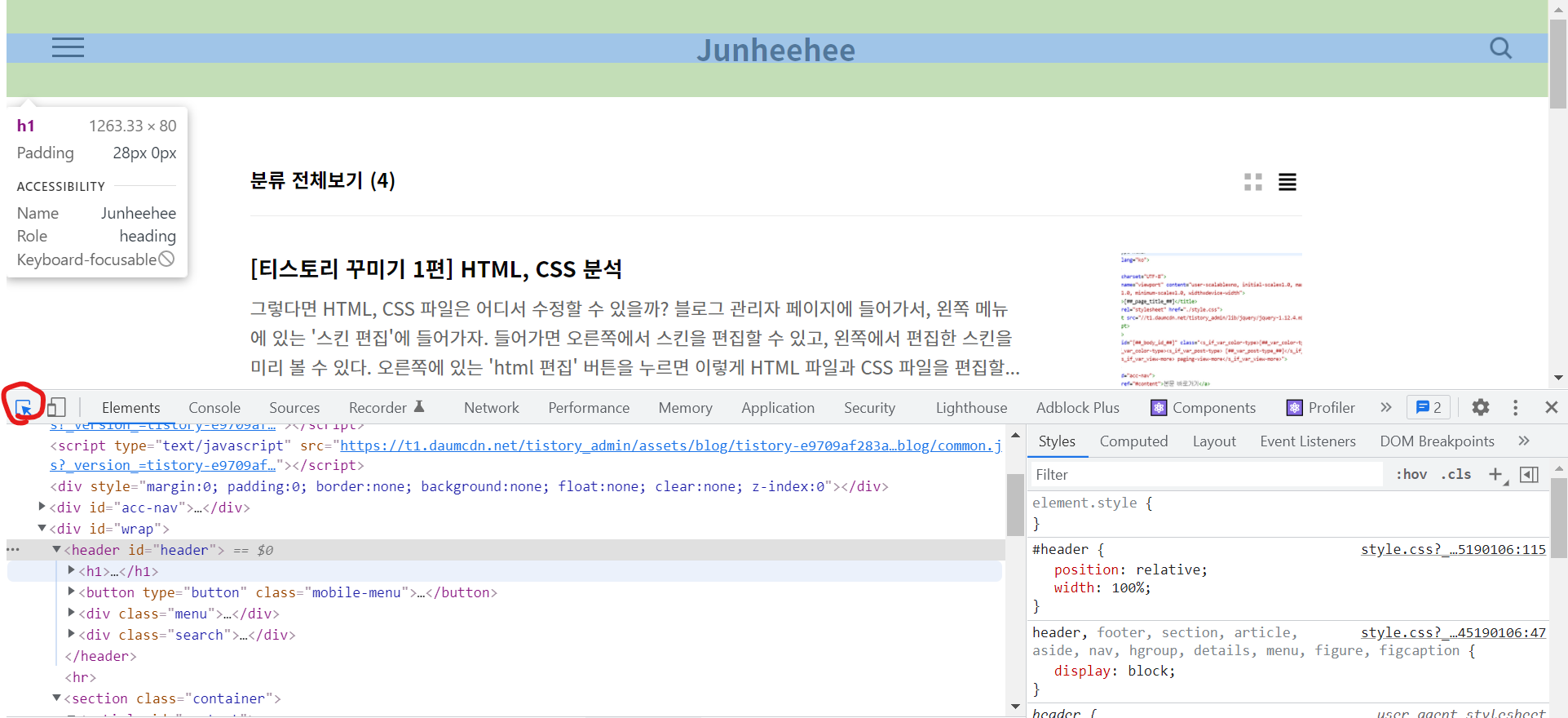Toggle the device toolbar icon
Image resolution: width=1568 pixels, height=718 pixels.
point(56,407)
